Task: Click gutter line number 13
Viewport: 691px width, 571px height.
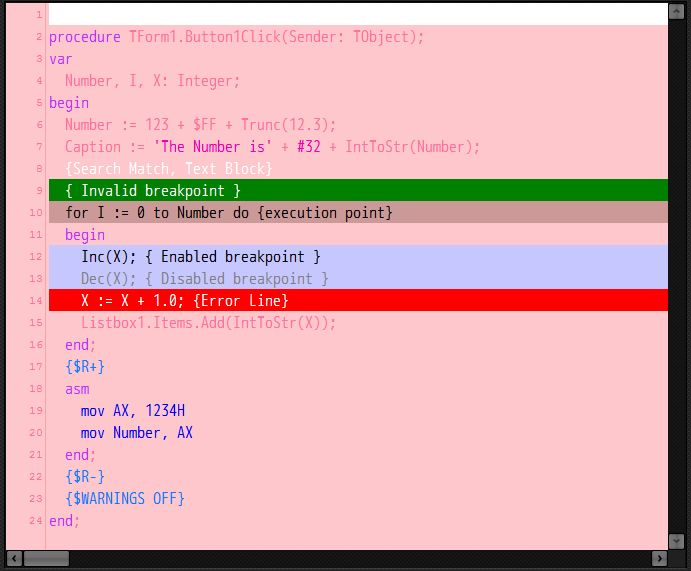Action: (36, 279)
